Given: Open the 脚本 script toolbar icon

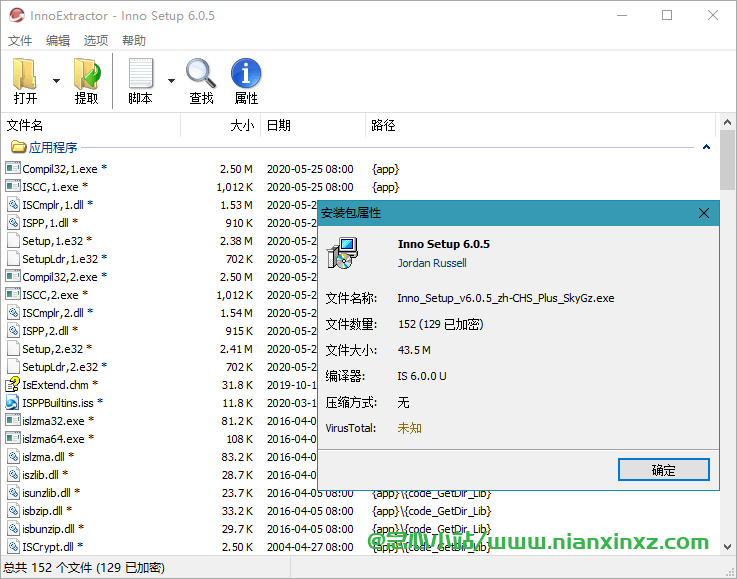Looking at the screenshot, I should pos(141,73).
